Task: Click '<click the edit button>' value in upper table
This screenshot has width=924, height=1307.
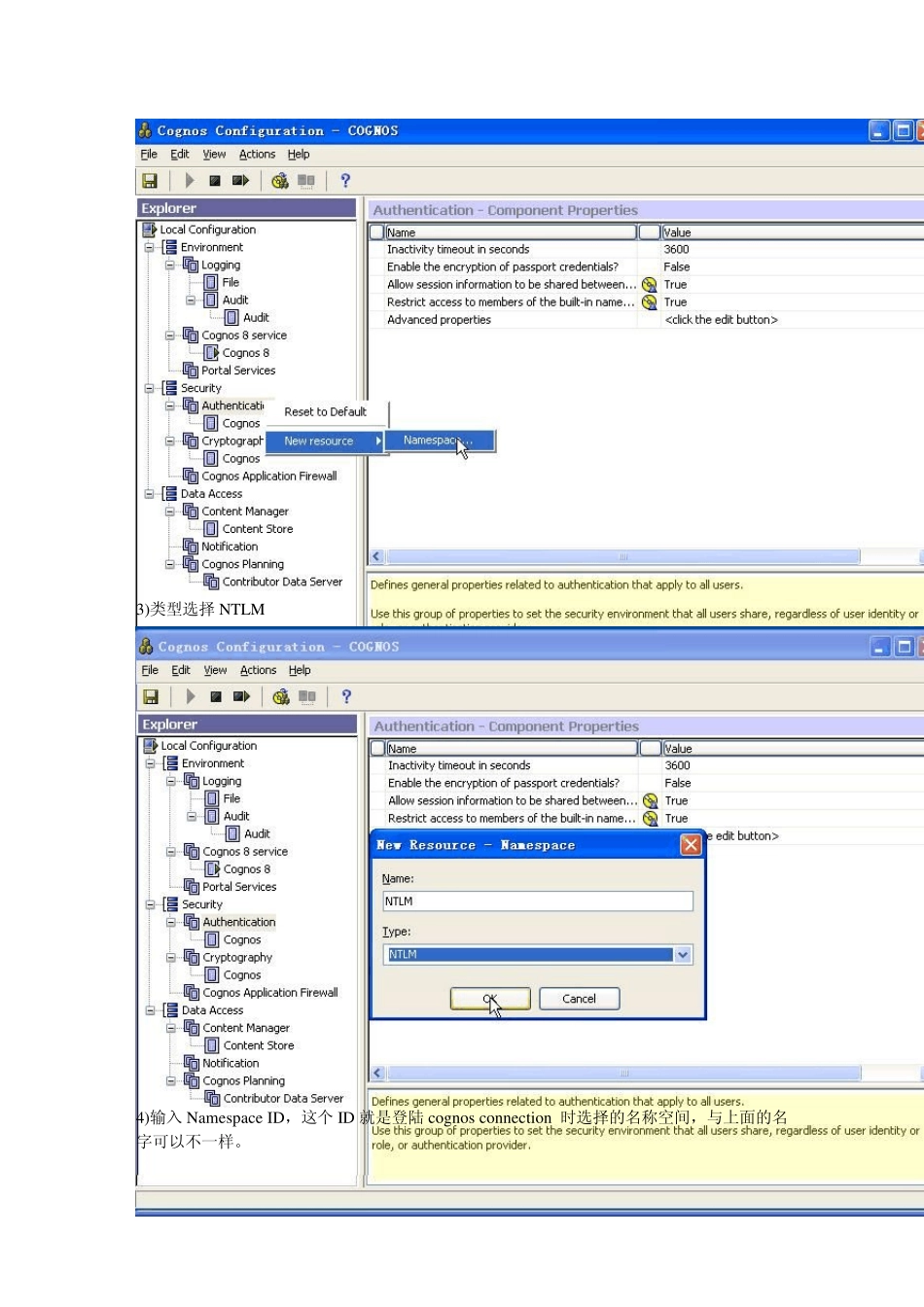Action: [x=721, y=320]
